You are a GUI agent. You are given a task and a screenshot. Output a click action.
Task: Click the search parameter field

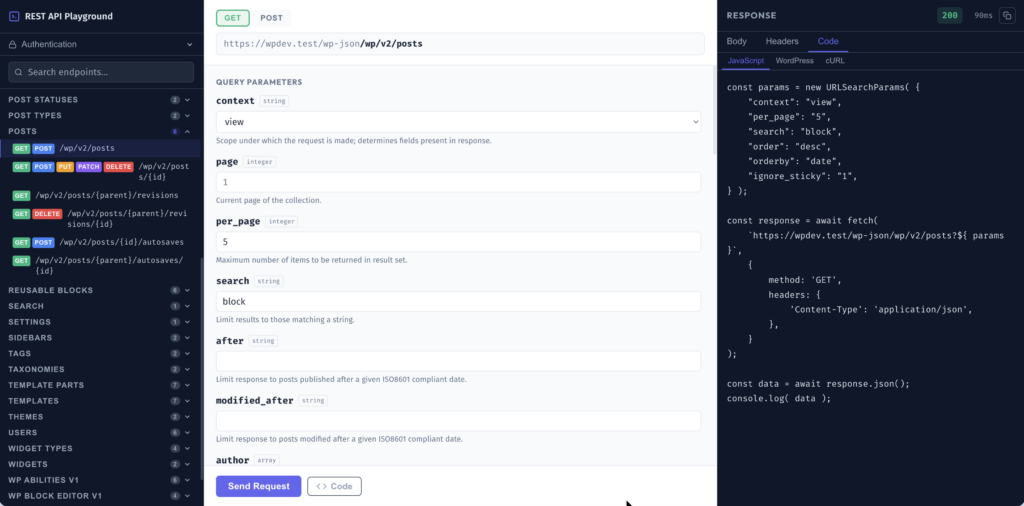click(x=458, y=302)
